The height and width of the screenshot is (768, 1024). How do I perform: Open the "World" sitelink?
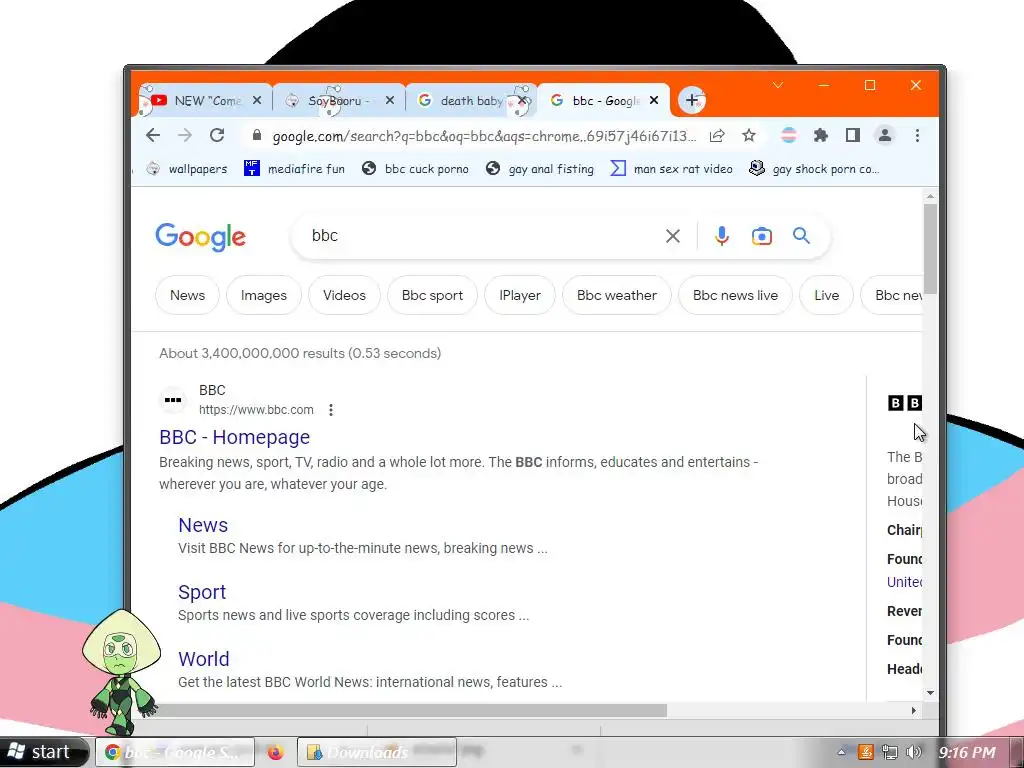204,659
